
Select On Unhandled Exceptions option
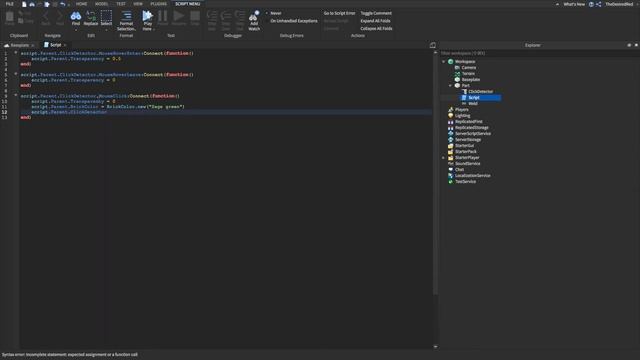(293, 21)
